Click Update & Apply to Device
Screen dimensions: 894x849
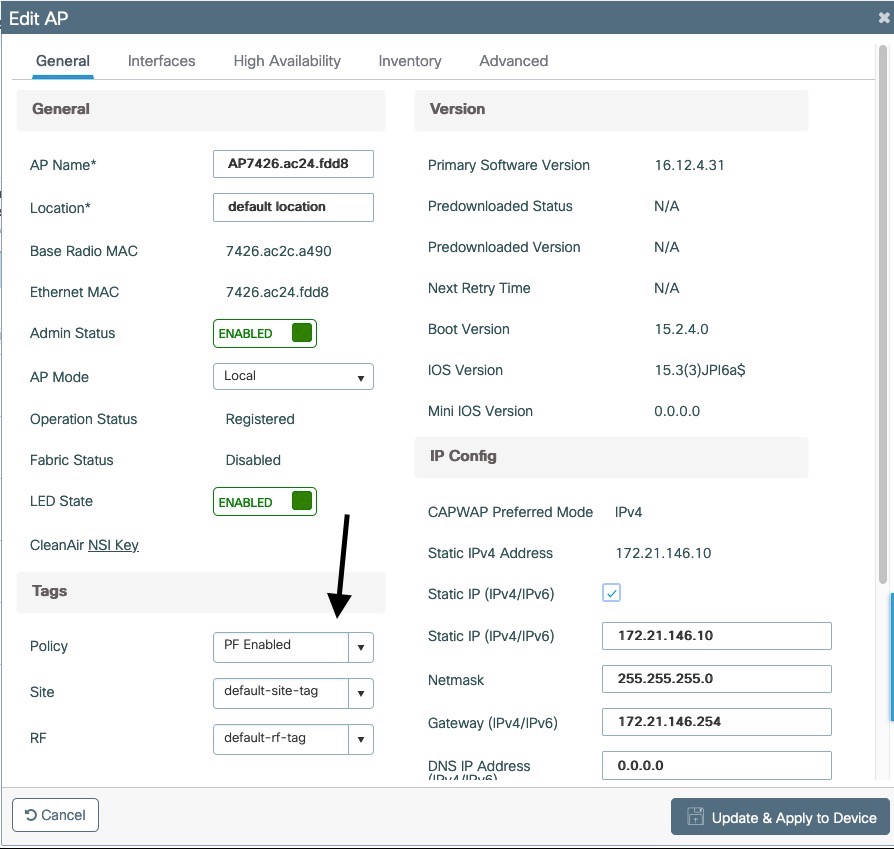780,817
